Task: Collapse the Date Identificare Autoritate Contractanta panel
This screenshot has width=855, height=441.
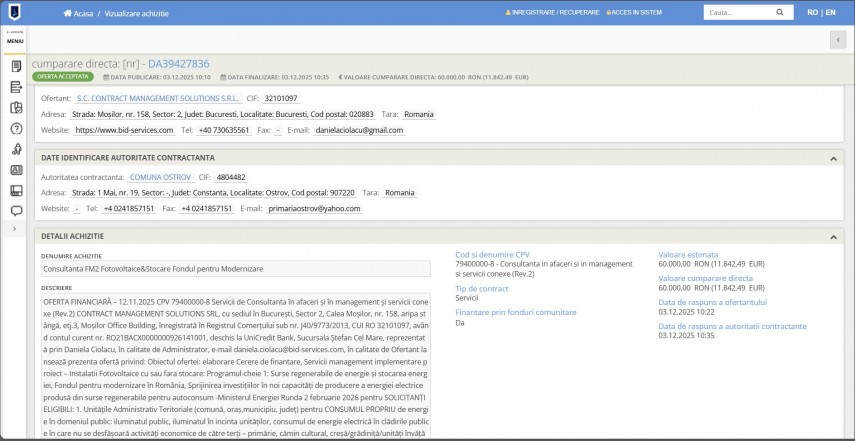Action: 833,158
